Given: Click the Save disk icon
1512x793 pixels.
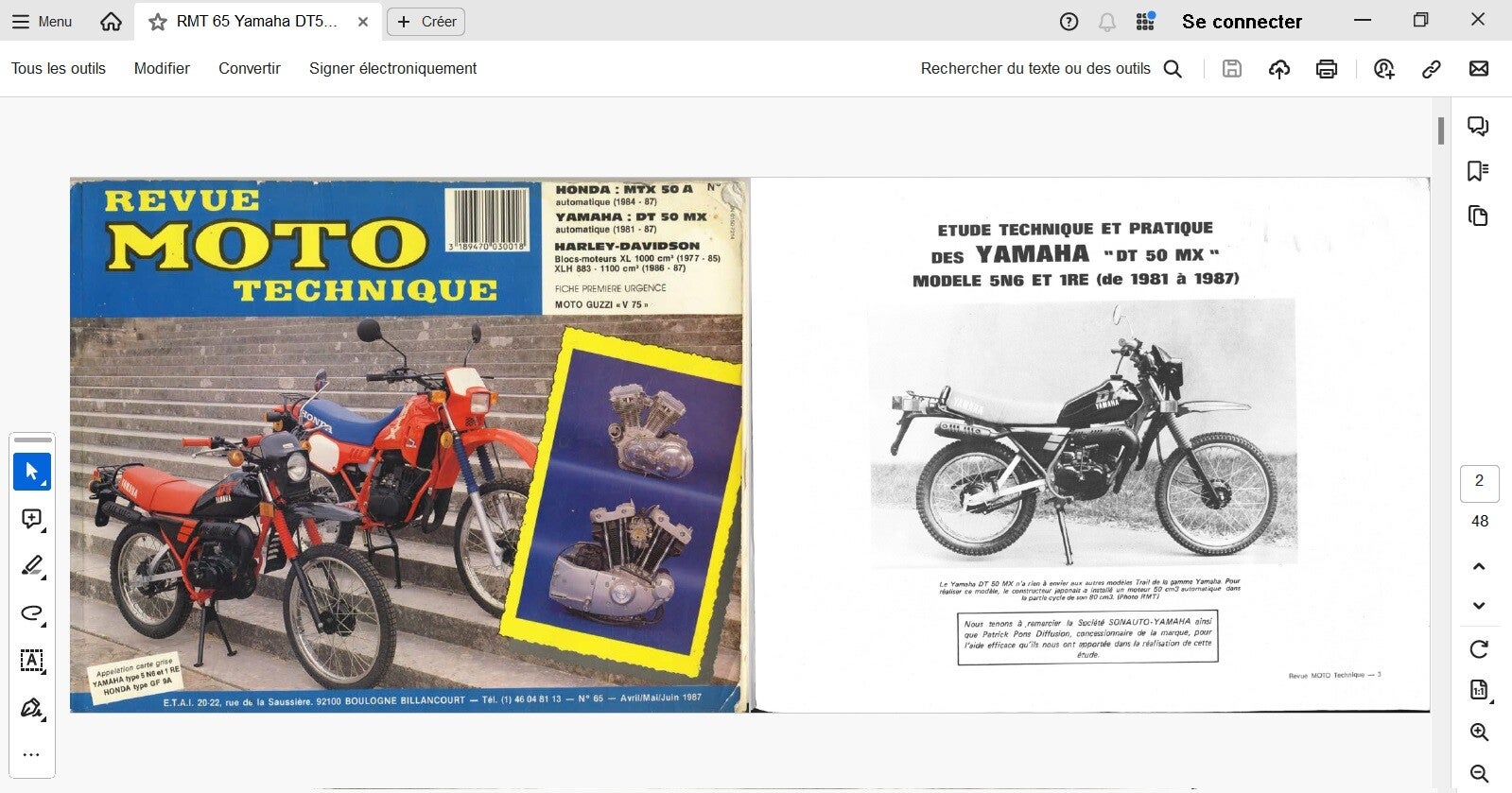Looking at the screenshot, I should 1231,68.
